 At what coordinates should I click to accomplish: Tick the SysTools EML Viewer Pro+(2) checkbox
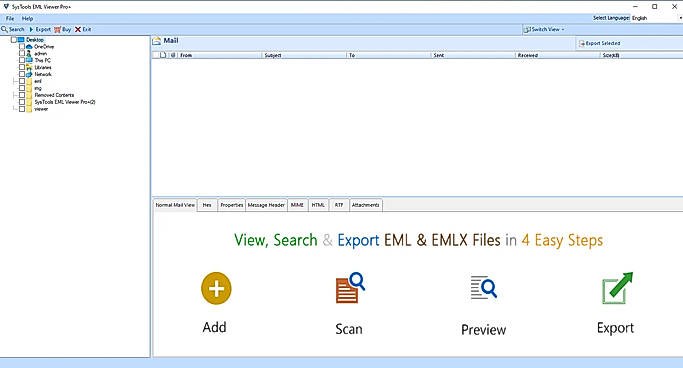pyautogui.click(x=22, y=102)
